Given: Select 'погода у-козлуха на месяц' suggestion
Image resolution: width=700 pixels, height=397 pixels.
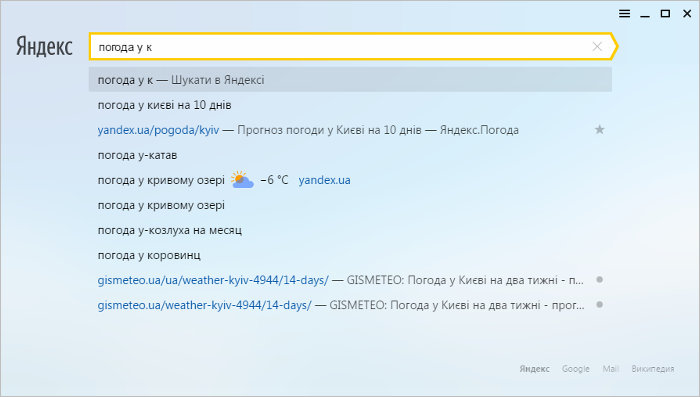Looking at the screenshot, I should pyautogui.click(x=350, y=230).
